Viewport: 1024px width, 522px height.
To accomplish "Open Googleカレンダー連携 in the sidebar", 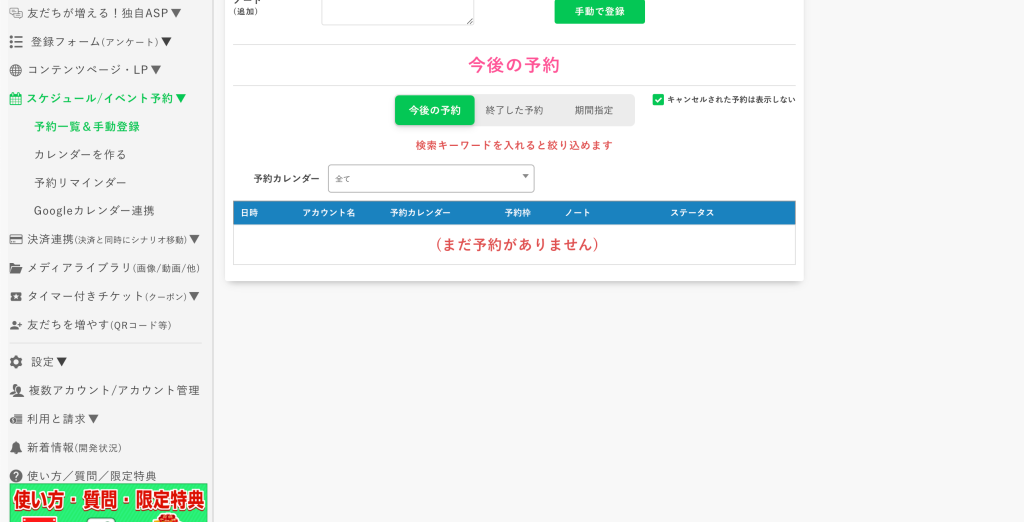I will coord(94,211).
